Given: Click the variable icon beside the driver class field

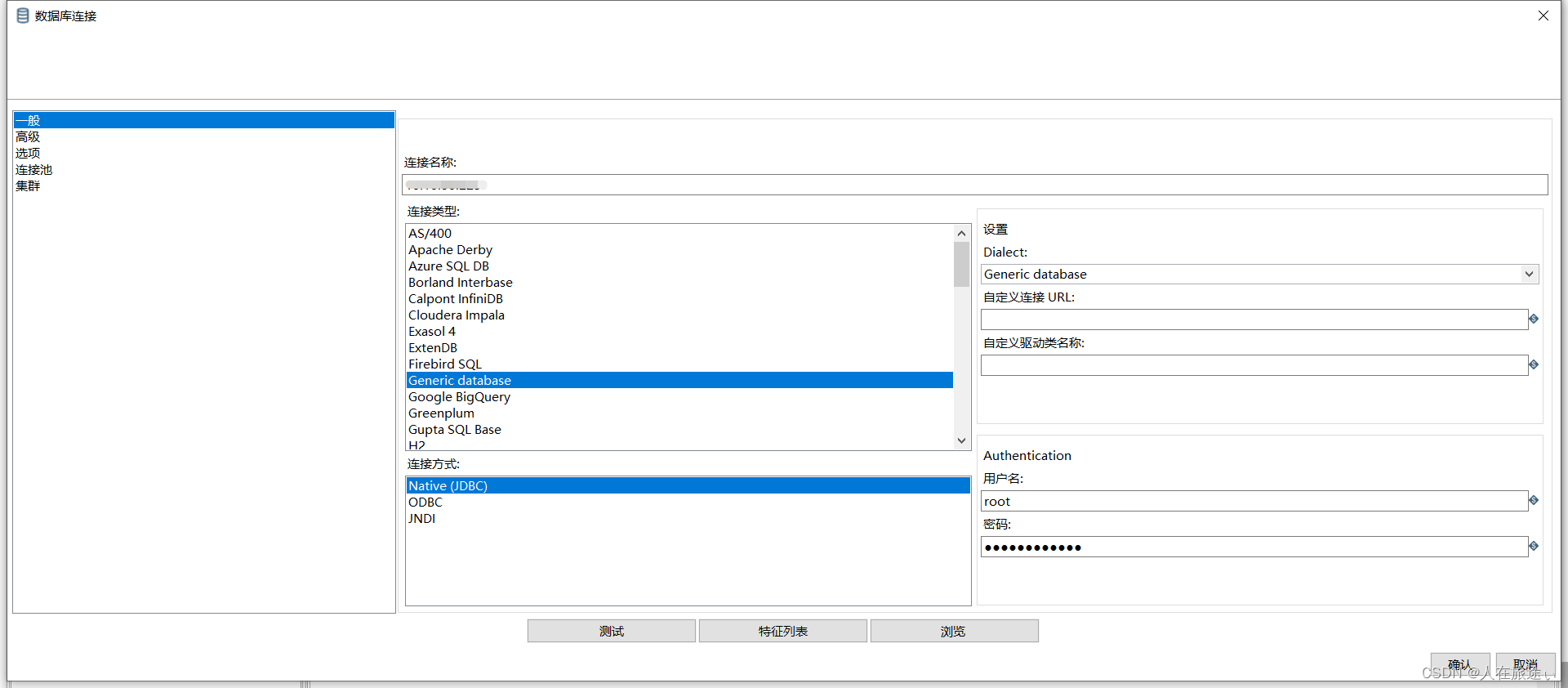Looking at the screenshot, I should point(1534,364).
